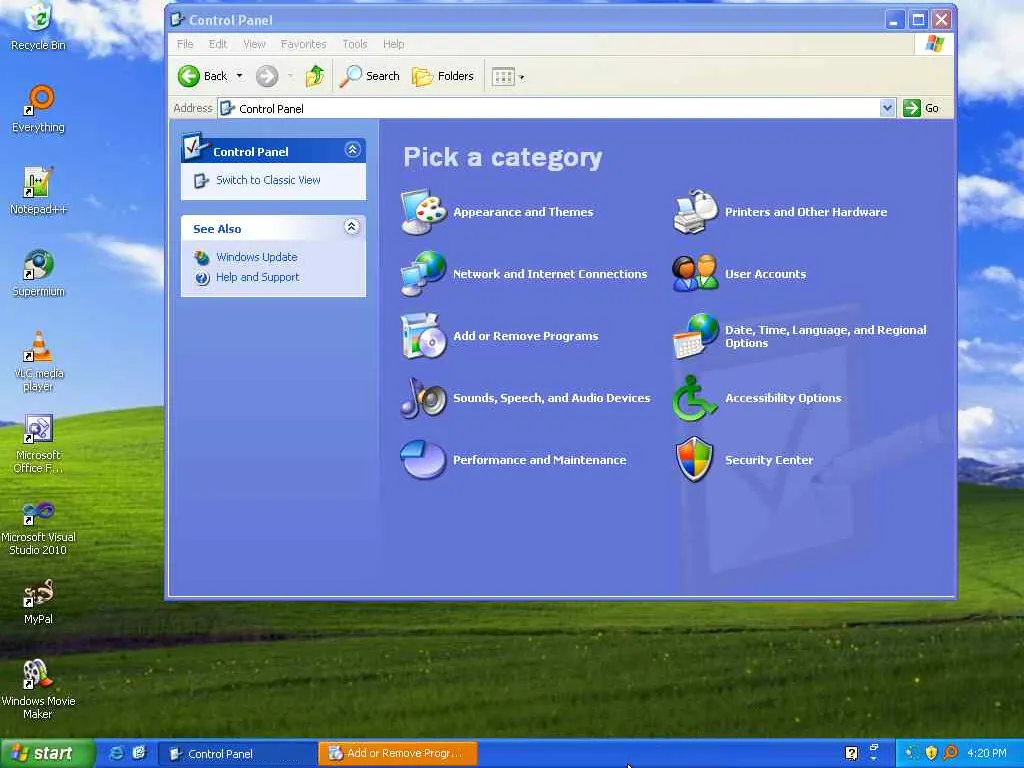Click Performance and Maintenance pie chart icon
The image size is (1024, 768).
423,460
